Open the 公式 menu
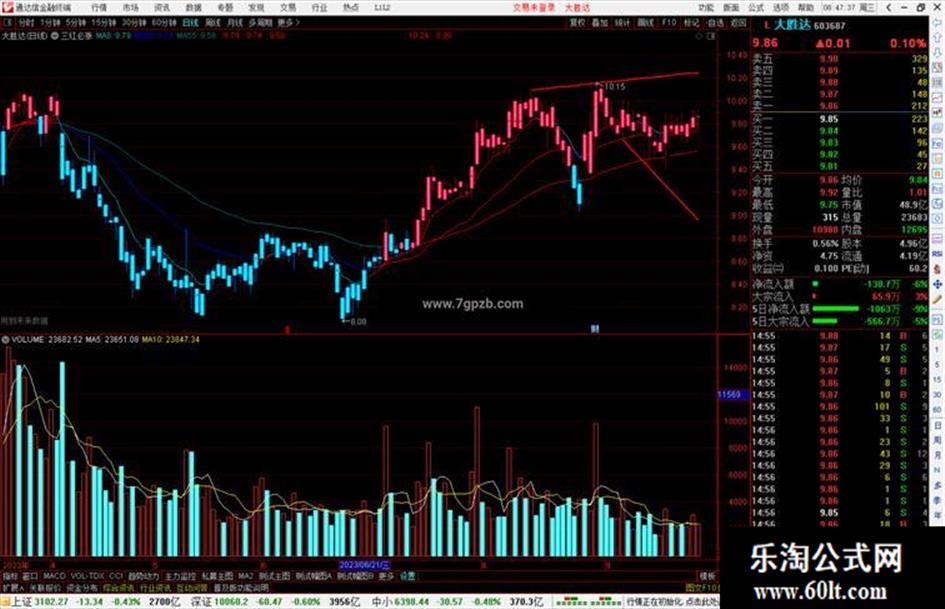This screenshot has width=945, height=609. coord(756,7)
